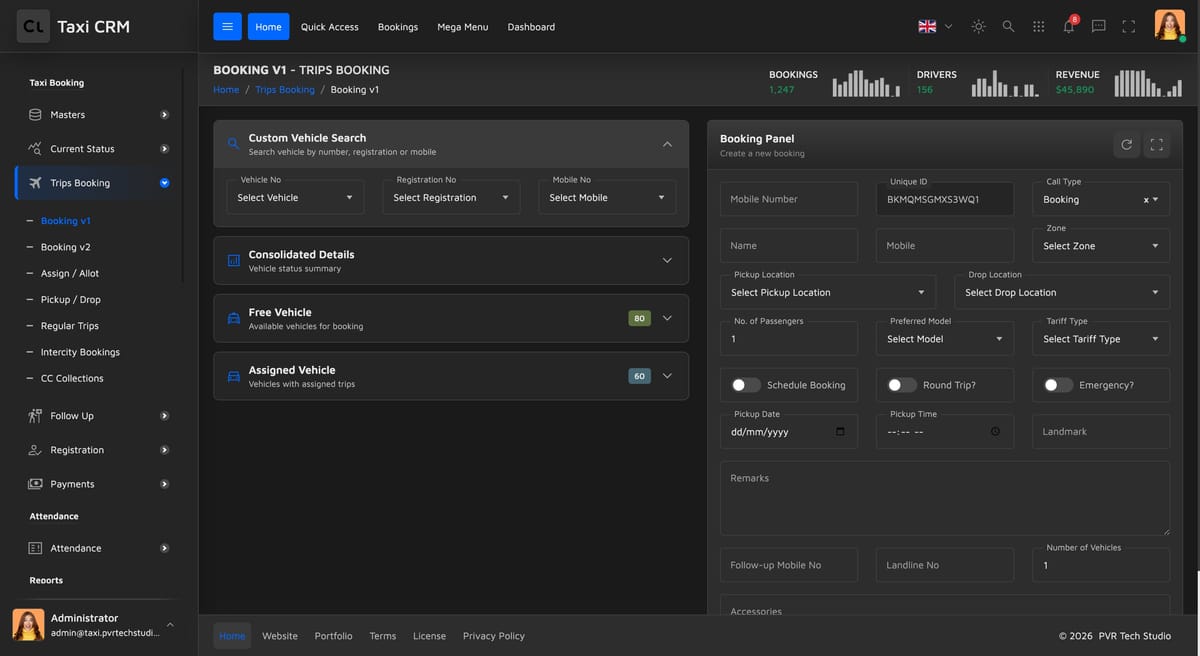Open the Pickup Location dropdown
Screen dimensions: 1200x656
(x=828, y=292)
